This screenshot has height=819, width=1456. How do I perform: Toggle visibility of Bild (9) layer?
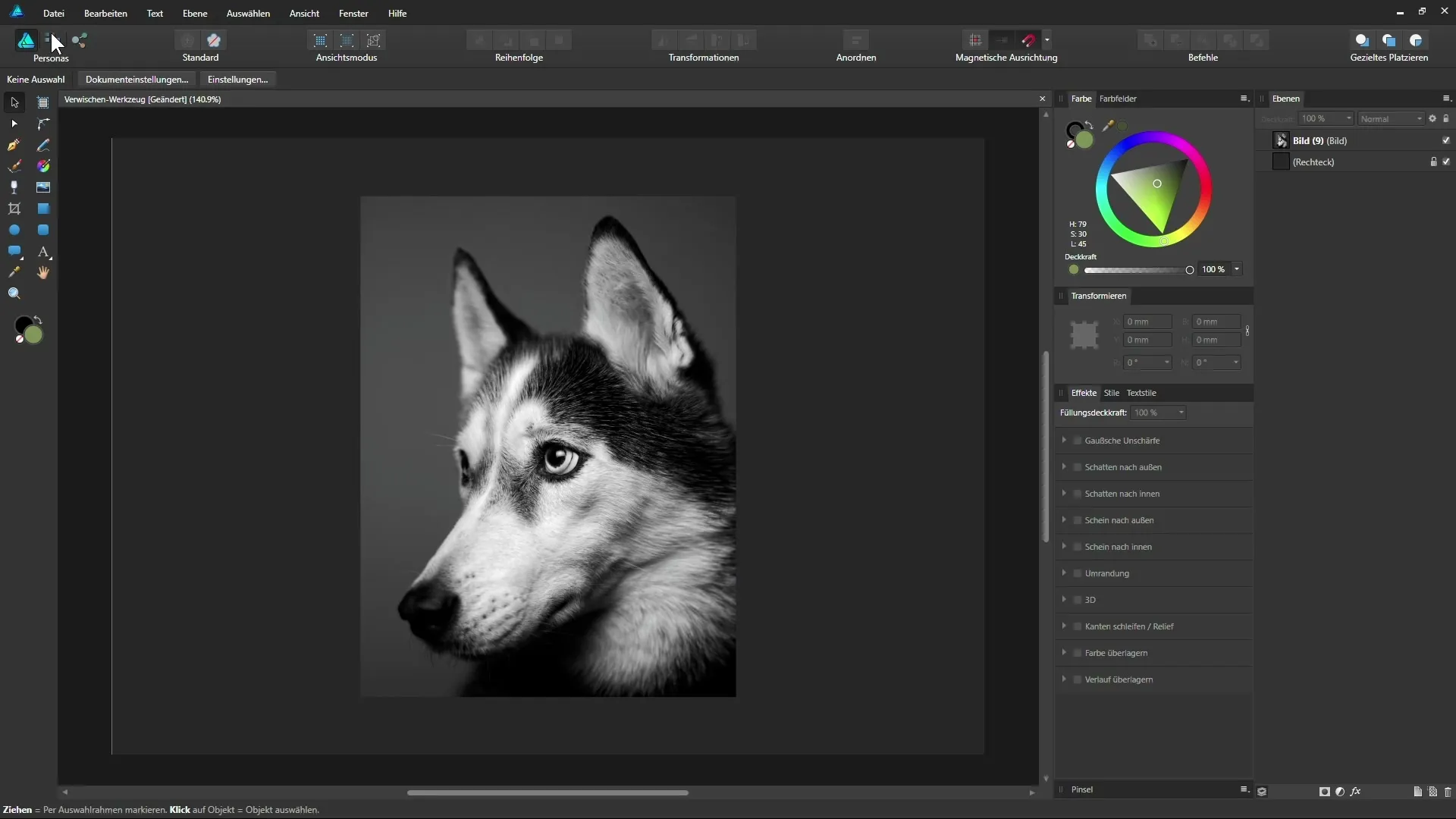[x=1446, y=140]
